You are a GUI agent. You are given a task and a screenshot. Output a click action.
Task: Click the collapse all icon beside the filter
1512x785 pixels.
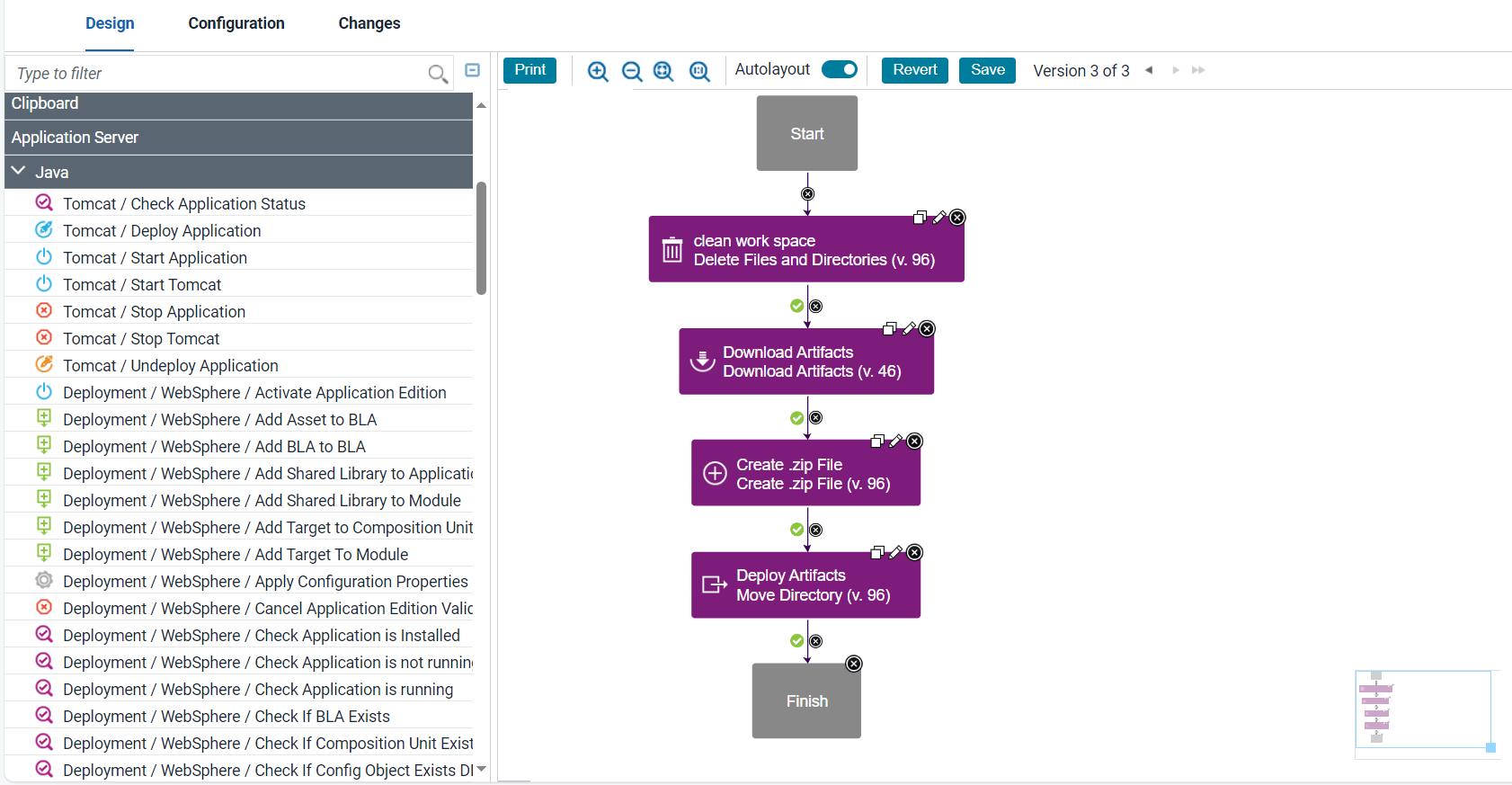(x=473, y=70)
